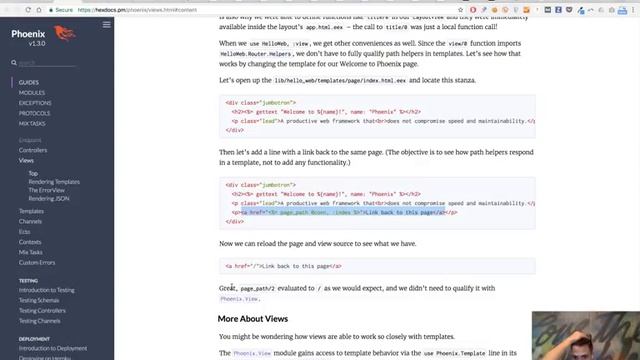
Task: Click the DEPLOYMENT section header
Action: coord(34,339)
